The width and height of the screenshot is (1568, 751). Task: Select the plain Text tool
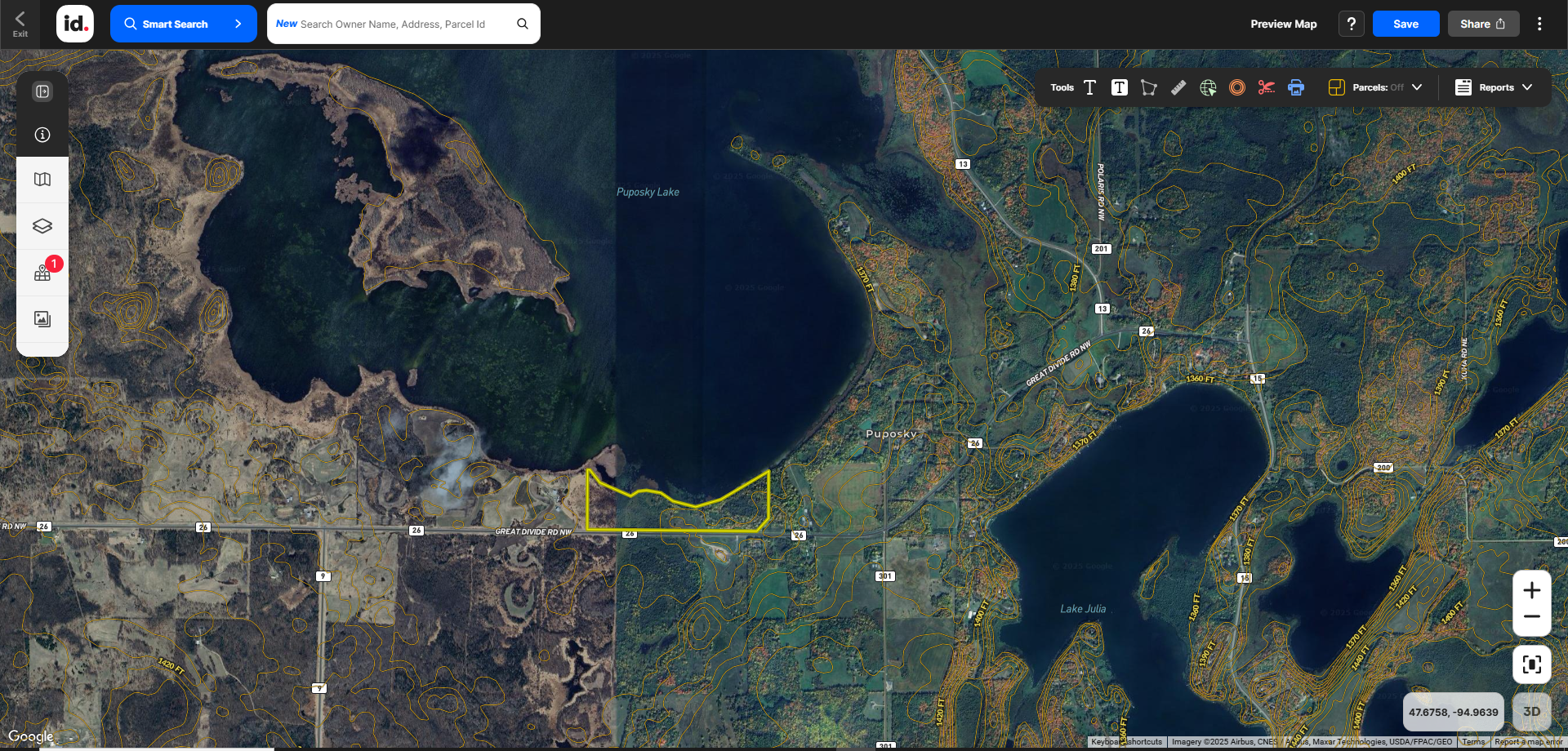tap(1089, 87)
